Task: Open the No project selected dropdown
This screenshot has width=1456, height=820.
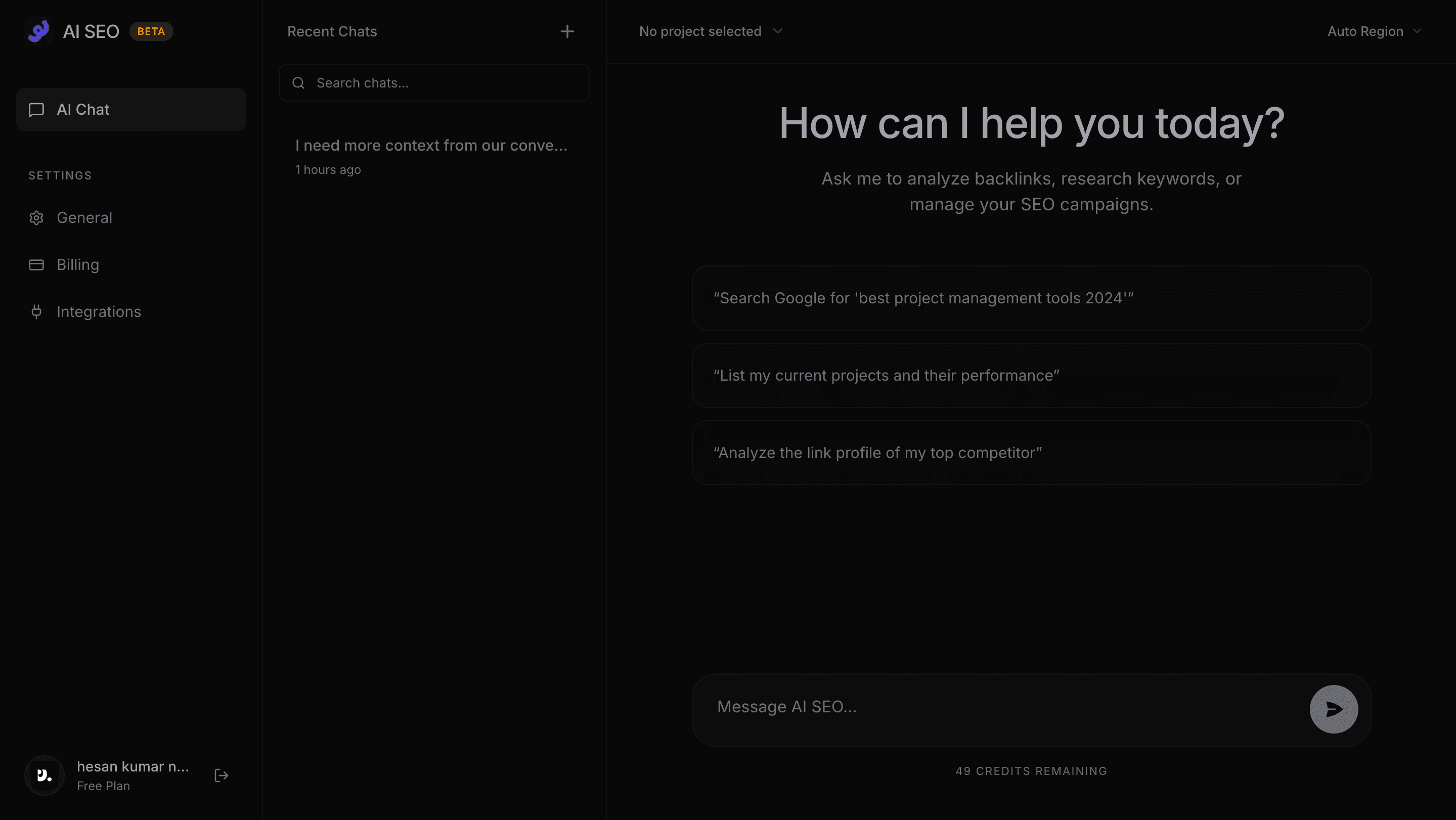Action: click(x=711, y=31)
